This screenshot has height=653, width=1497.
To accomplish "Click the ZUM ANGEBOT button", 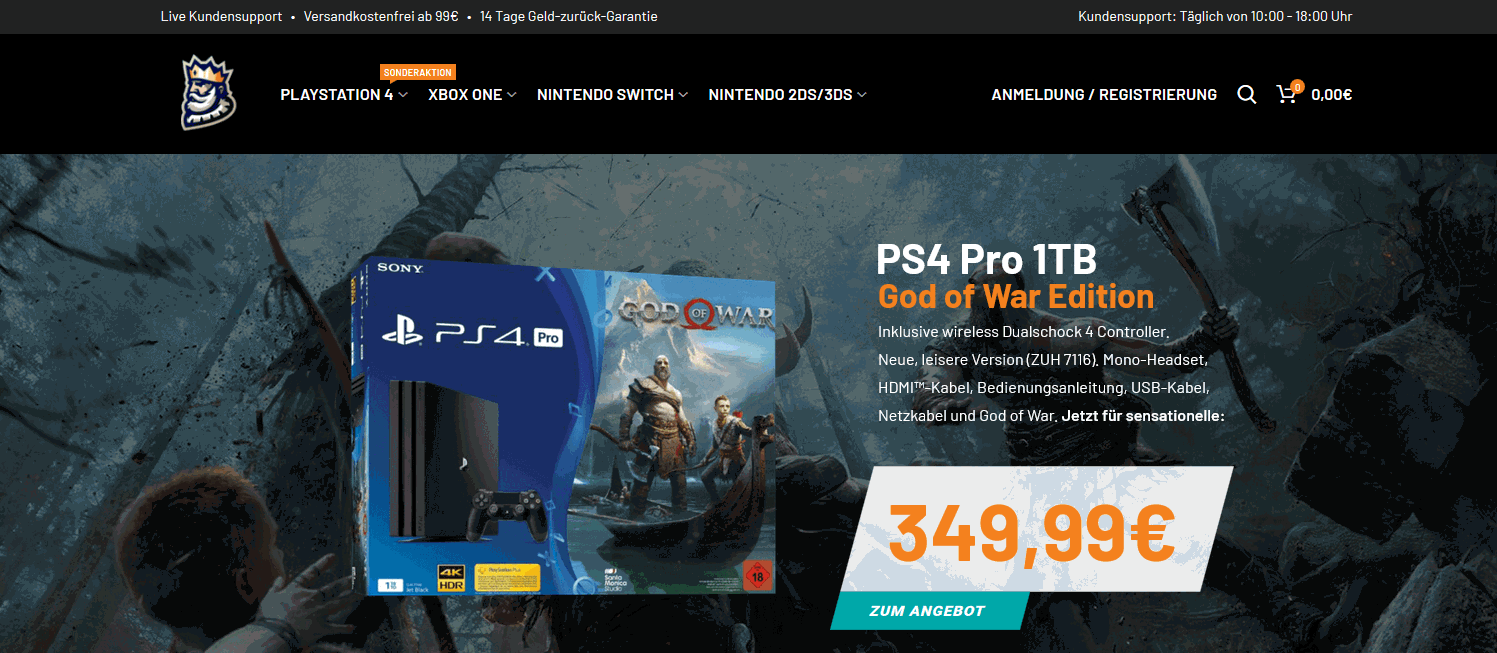I will coord(928,611).
